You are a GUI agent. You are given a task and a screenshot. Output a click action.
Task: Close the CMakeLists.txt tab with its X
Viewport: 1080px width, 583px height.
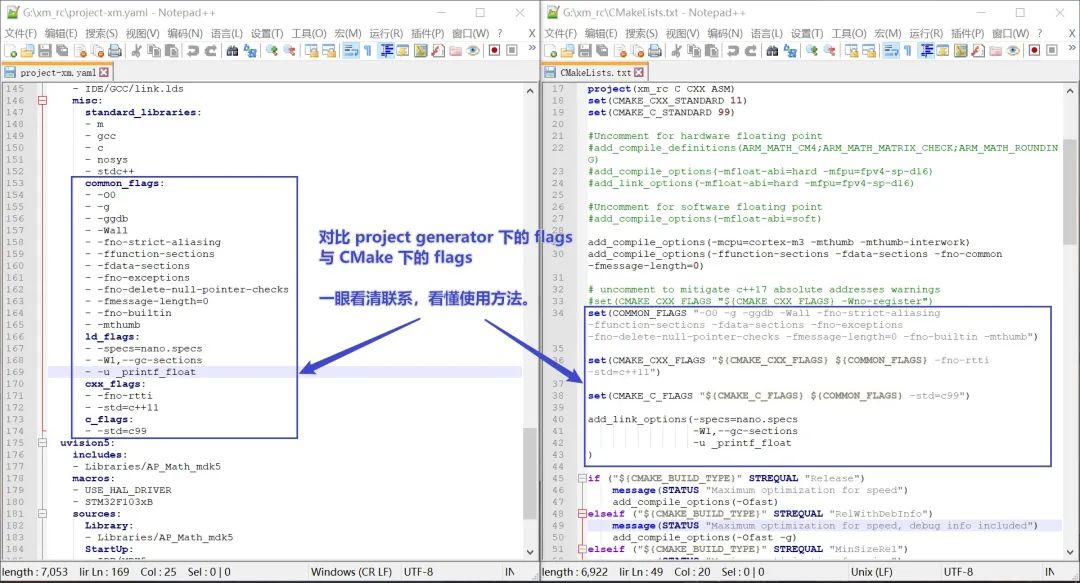[x=639, y=72]
